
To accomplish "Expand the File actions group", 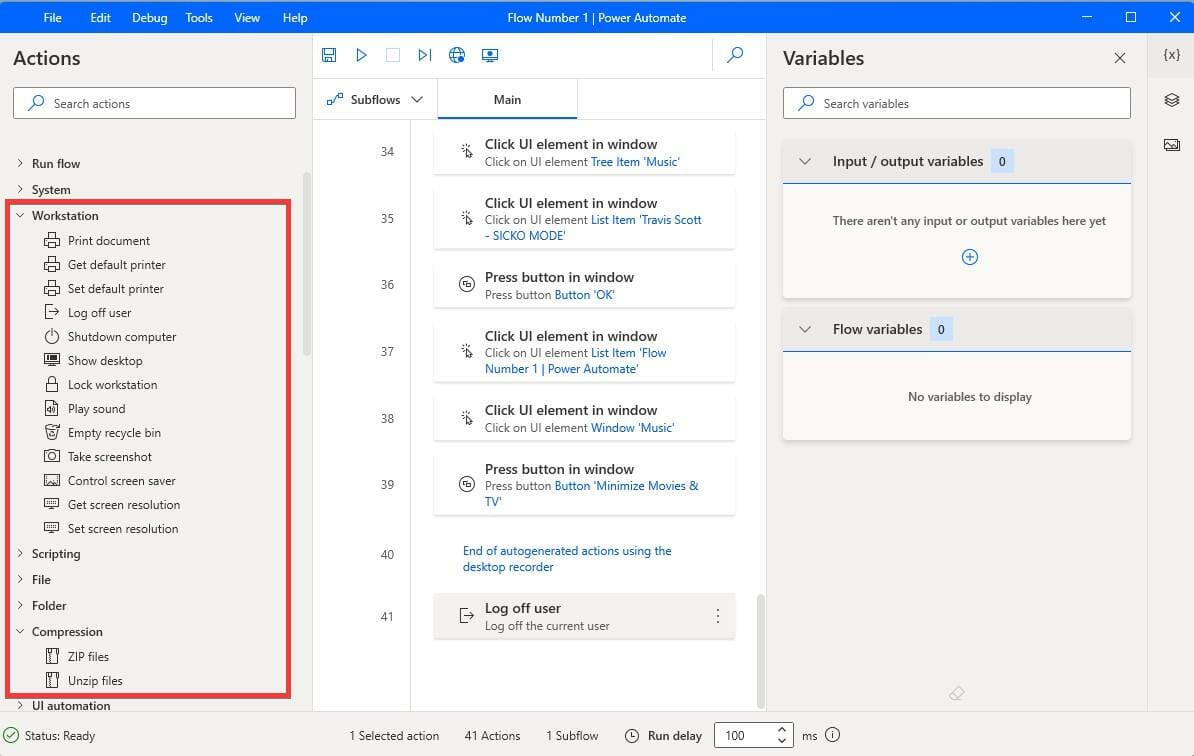I will tap(20, 579).
